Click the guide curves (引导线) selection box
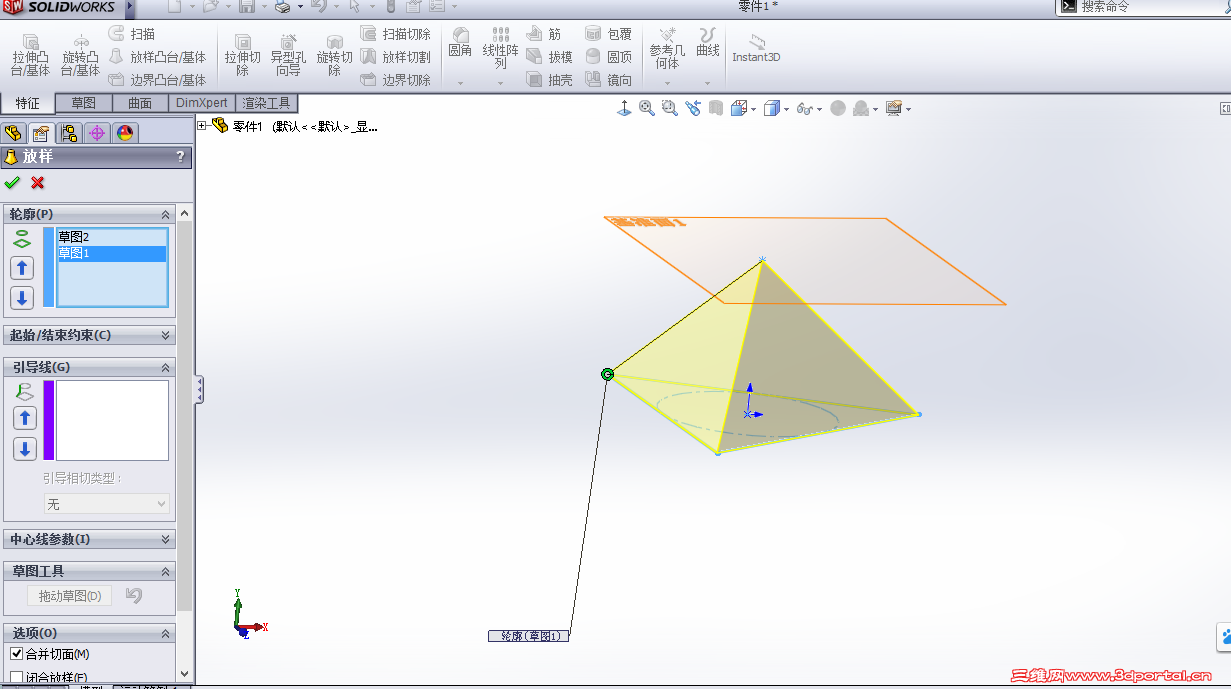The width and height of the screenshot is (1231, 689). pyautogui.click(x=112, y=420)
